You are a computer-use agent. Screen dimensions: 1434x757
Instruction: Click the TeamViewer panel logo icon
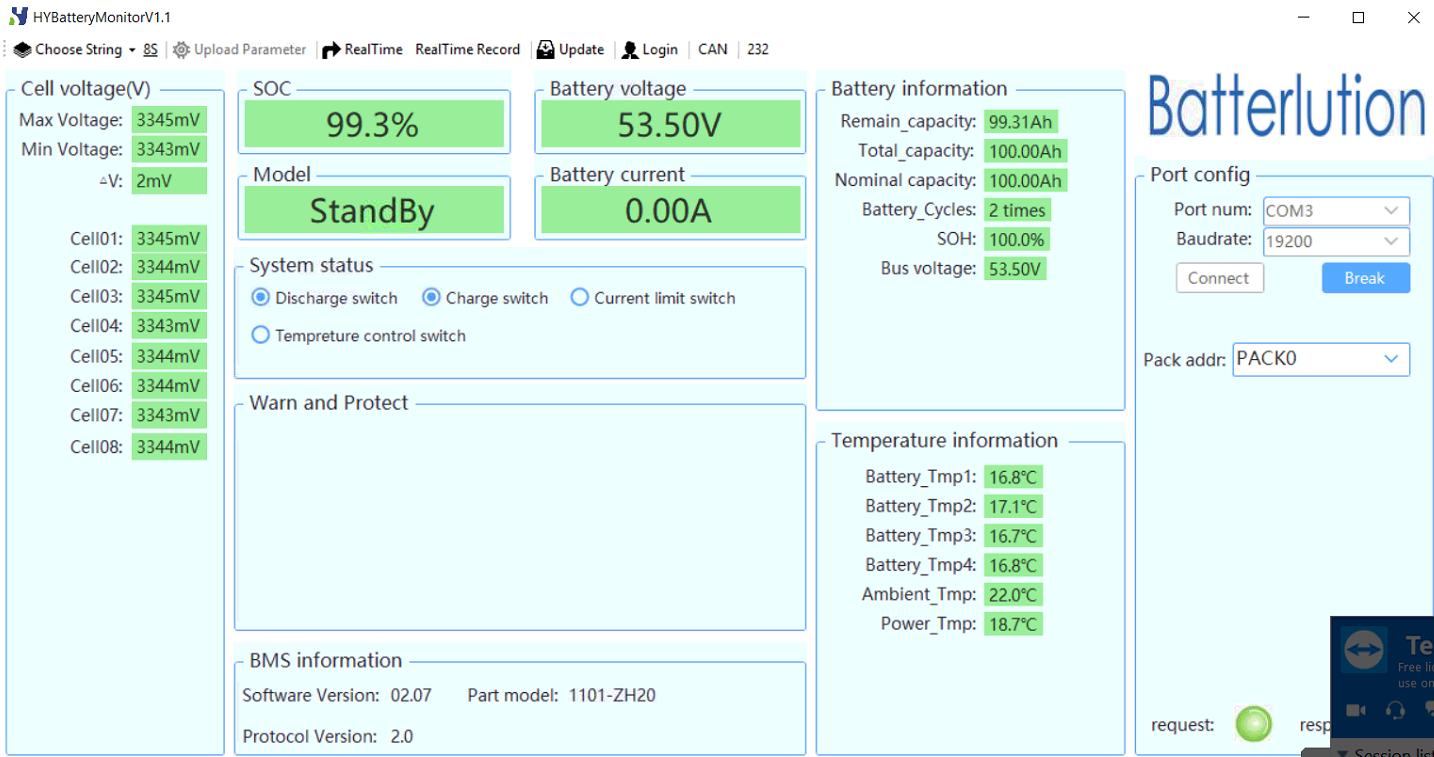[1364, 651]
